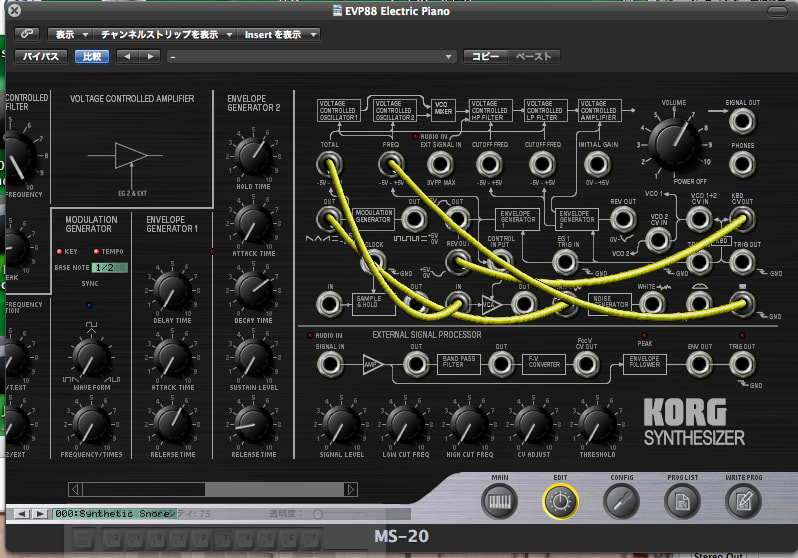Image resolution: width=798 pixels, height=558 pixels.
Task: Open the 表示 view dropdown
Action: click(70, 34)
